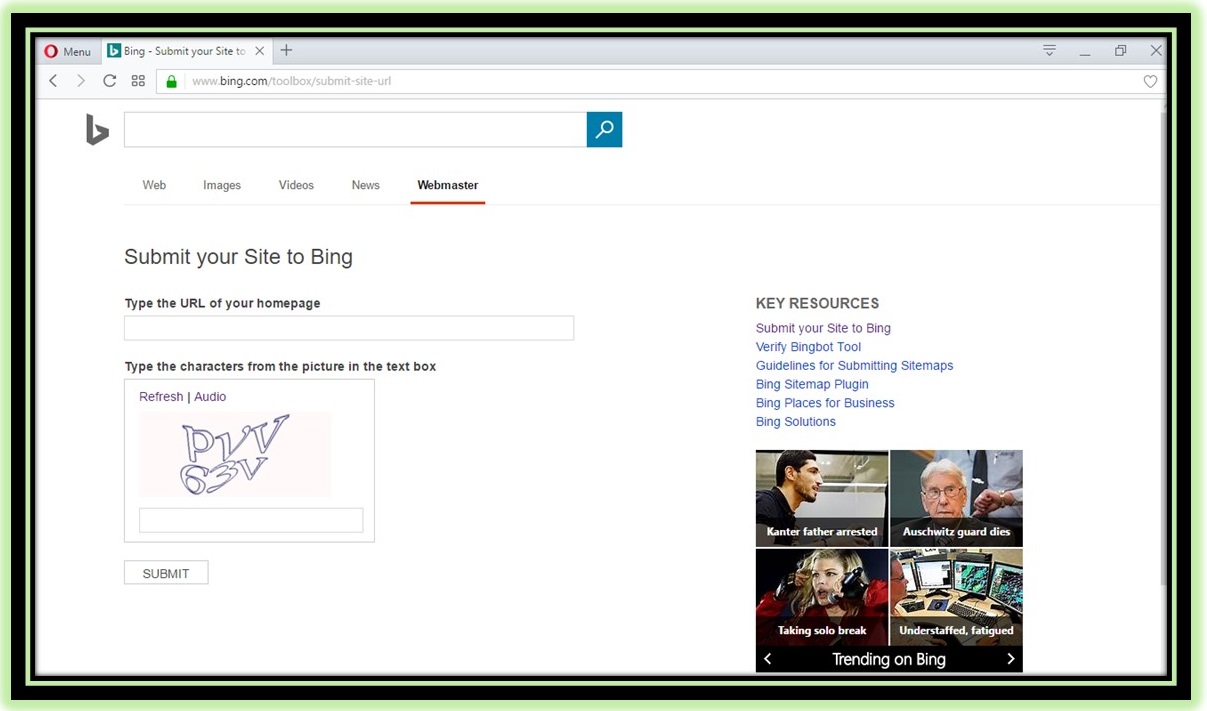Click the Audio captcha link

pos(210,397)
